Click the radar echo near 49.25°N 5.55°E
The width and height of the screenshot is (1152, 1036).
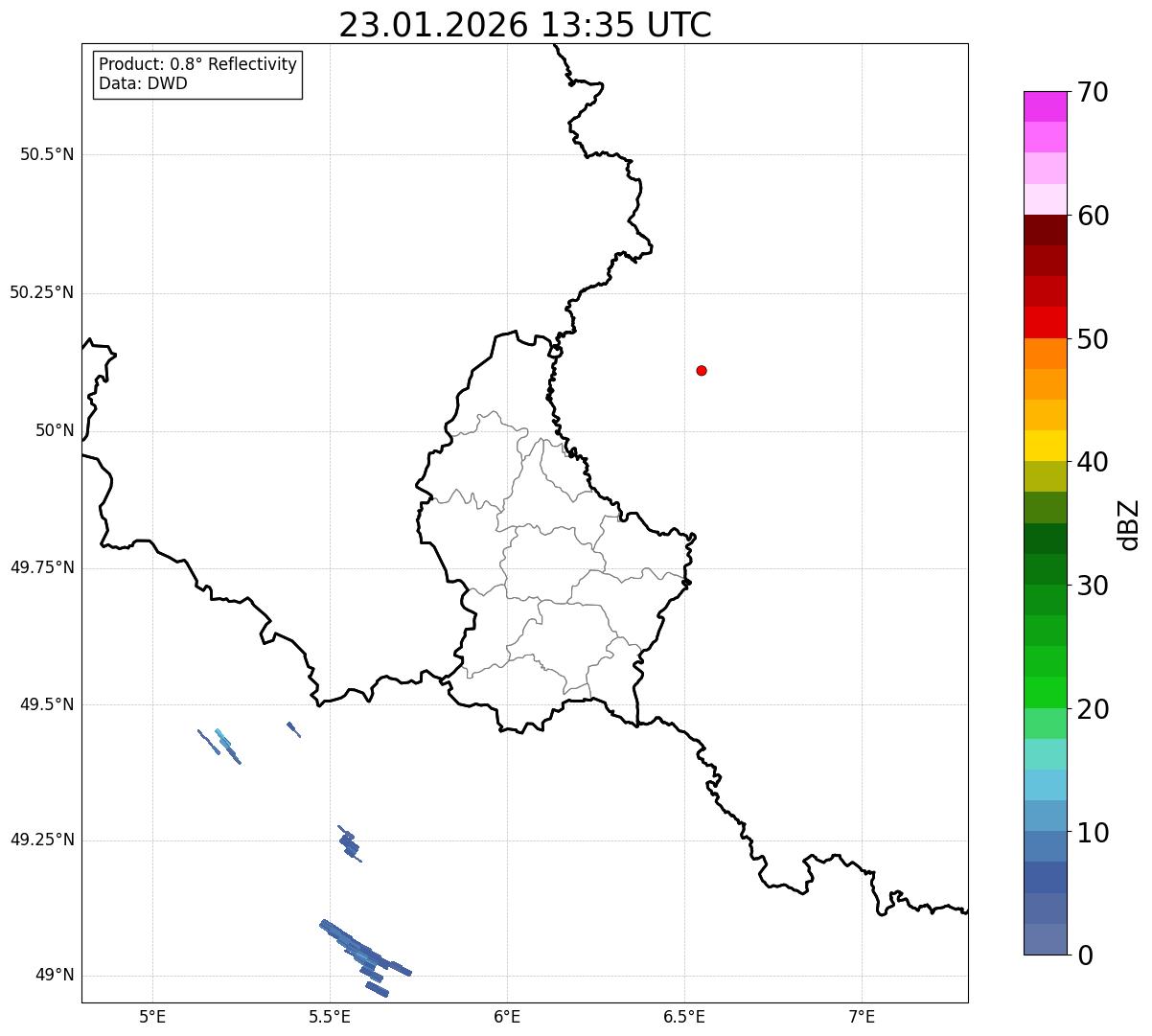coord(350,844)
